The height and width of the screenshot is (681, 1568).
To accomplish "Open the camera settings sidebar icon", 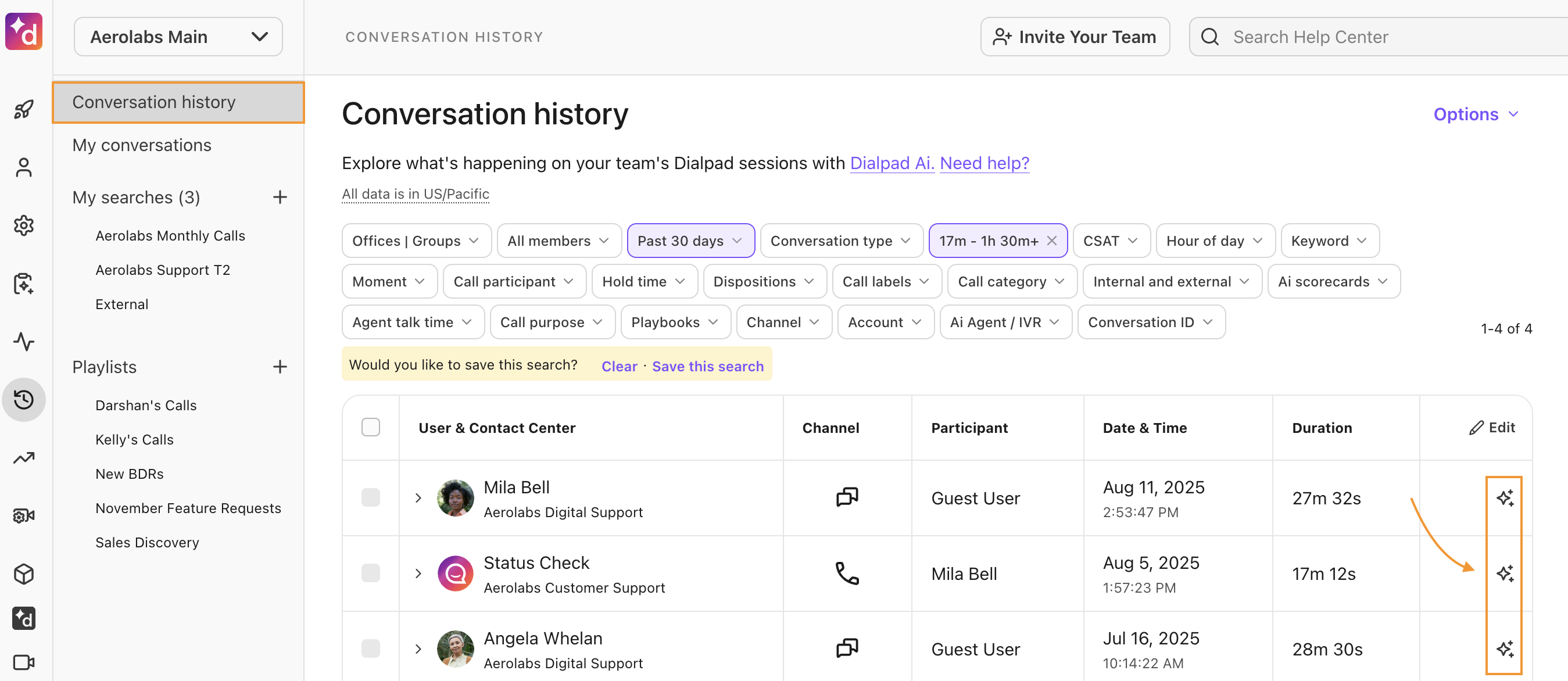I will 24,516.
